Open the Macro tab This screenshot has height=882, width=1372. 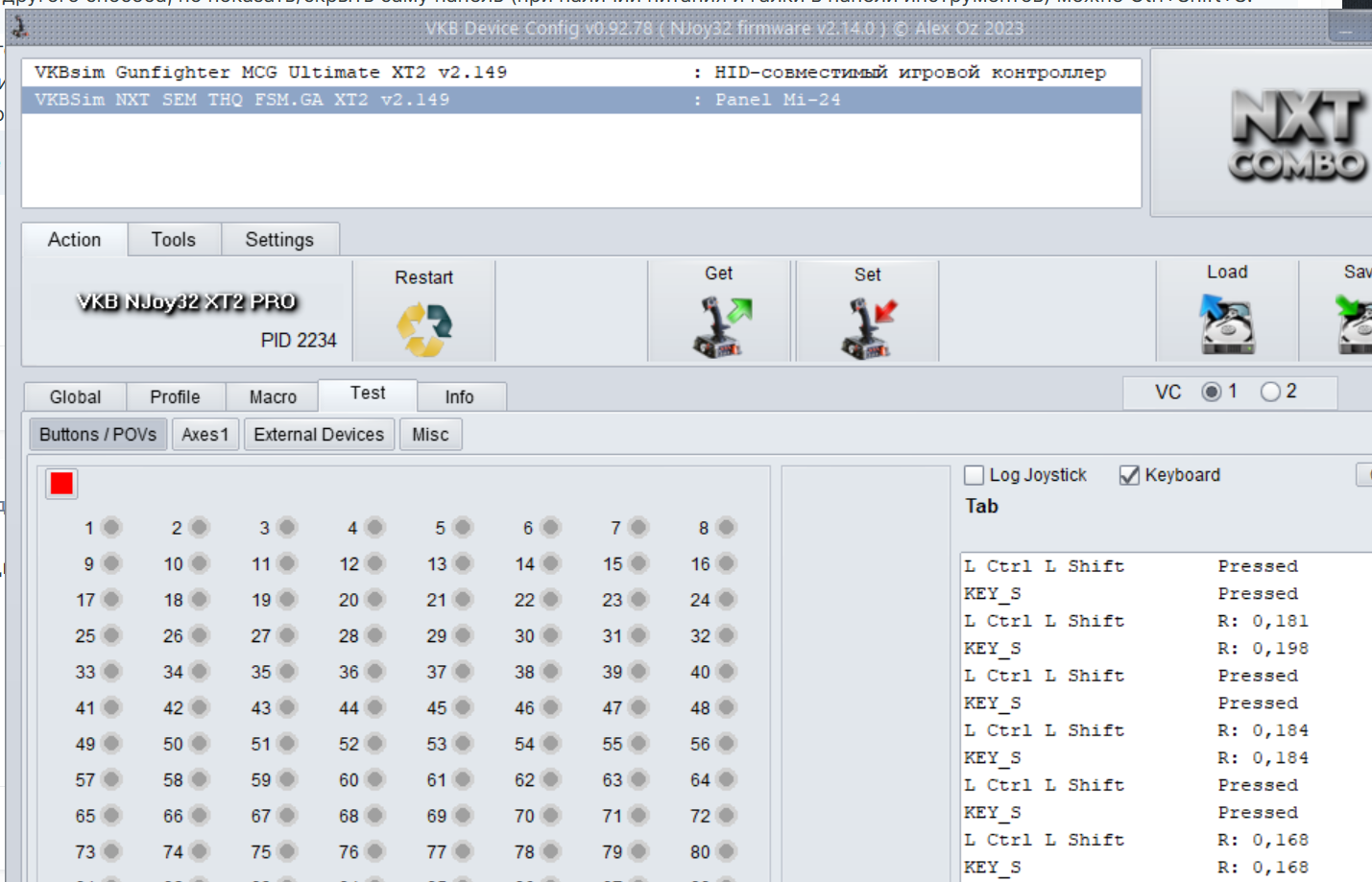[x=273, y=396]
